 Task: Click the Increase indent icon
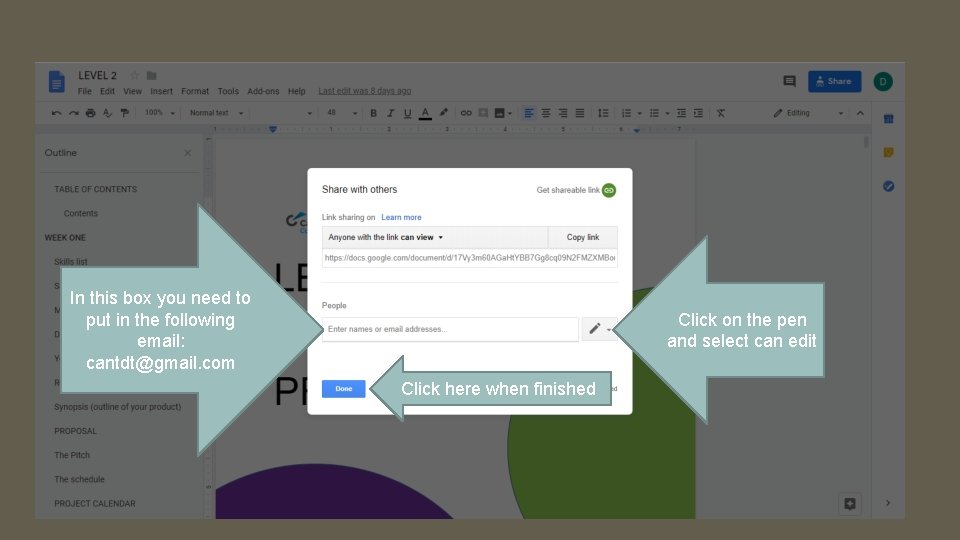pyautogui.click(x=698, y=113)
